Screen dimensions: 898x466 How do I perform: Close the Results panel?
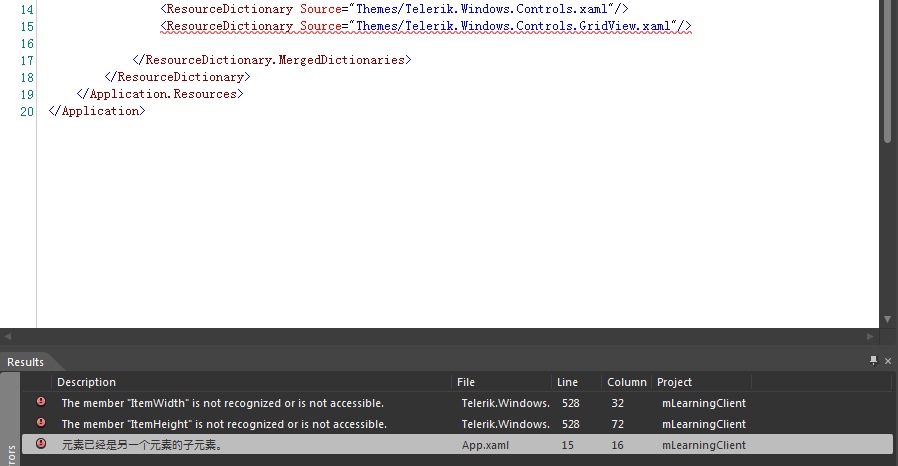click(x=888, y=361)
